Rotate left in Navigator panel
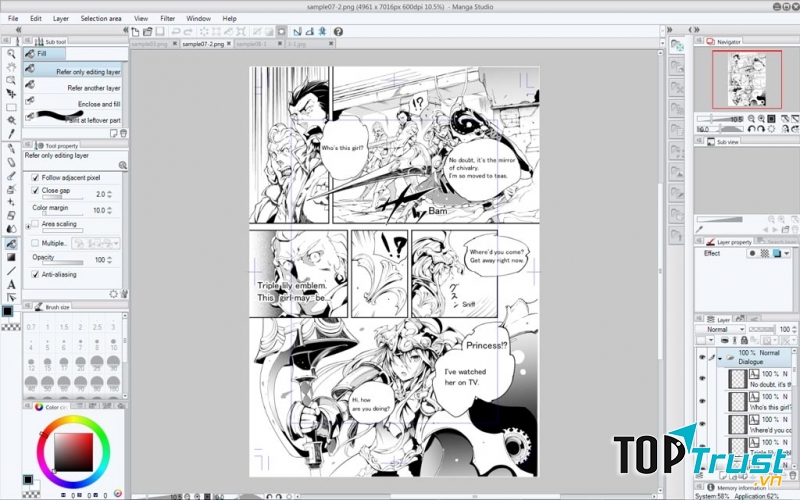This screenshot has width=800, height=500. point(751,129)
